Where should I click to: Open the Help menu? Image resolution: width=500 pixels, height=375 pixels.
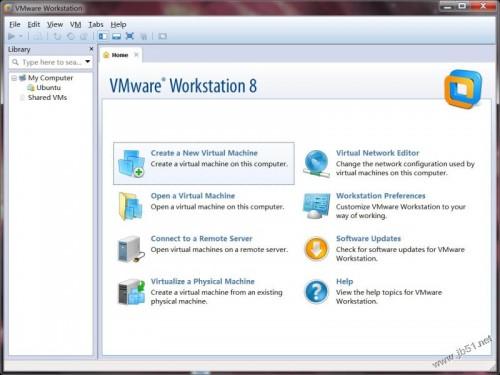click(x=118, y=25)
